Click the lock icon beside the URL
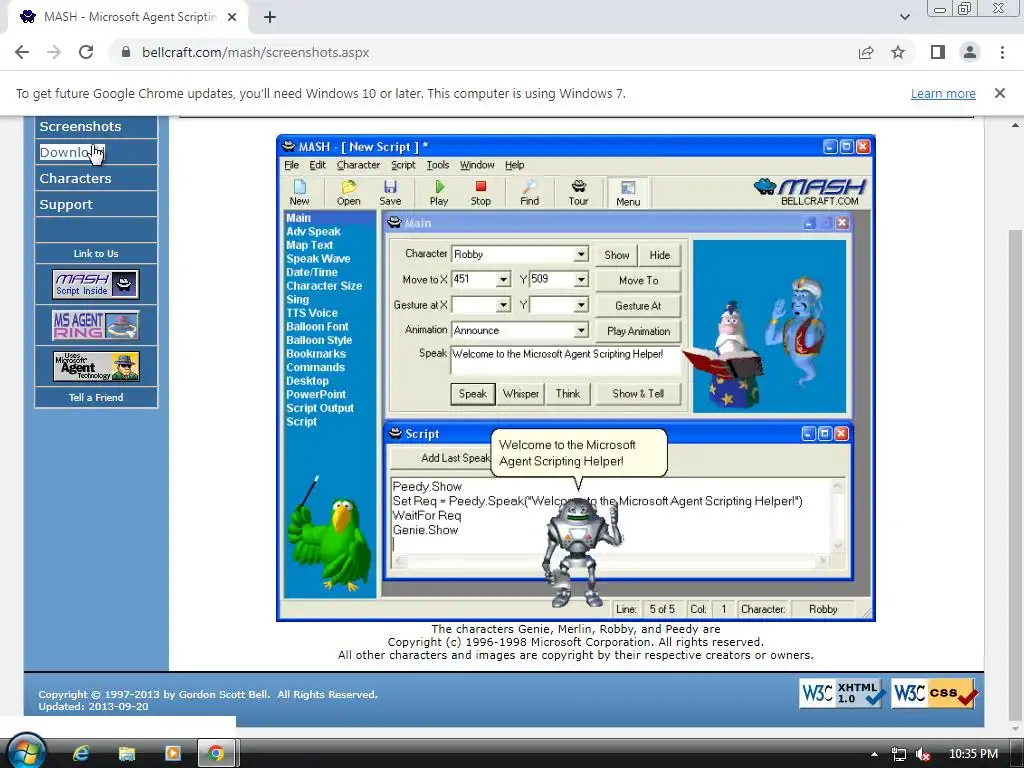 point(126,52)
